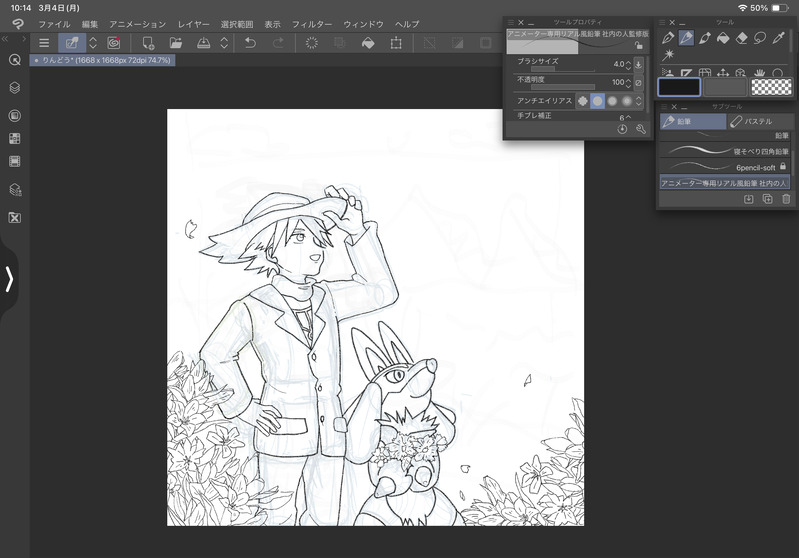This screenshot has width=799, height=558.
Task: Click the Scale/Rotate transform icon
Action: (x=396, y=43)
